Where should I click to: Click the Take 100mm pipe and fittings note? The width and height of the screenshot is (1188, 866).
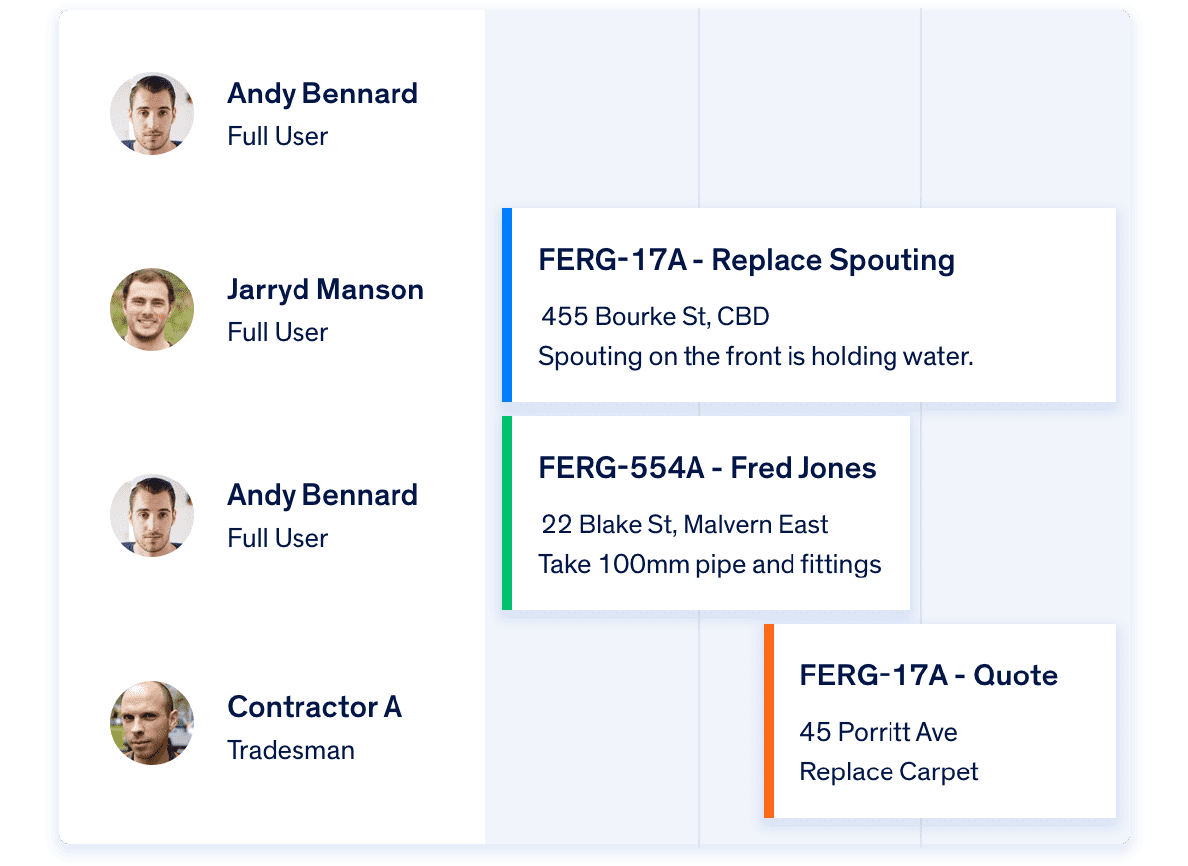coord(709,564)
